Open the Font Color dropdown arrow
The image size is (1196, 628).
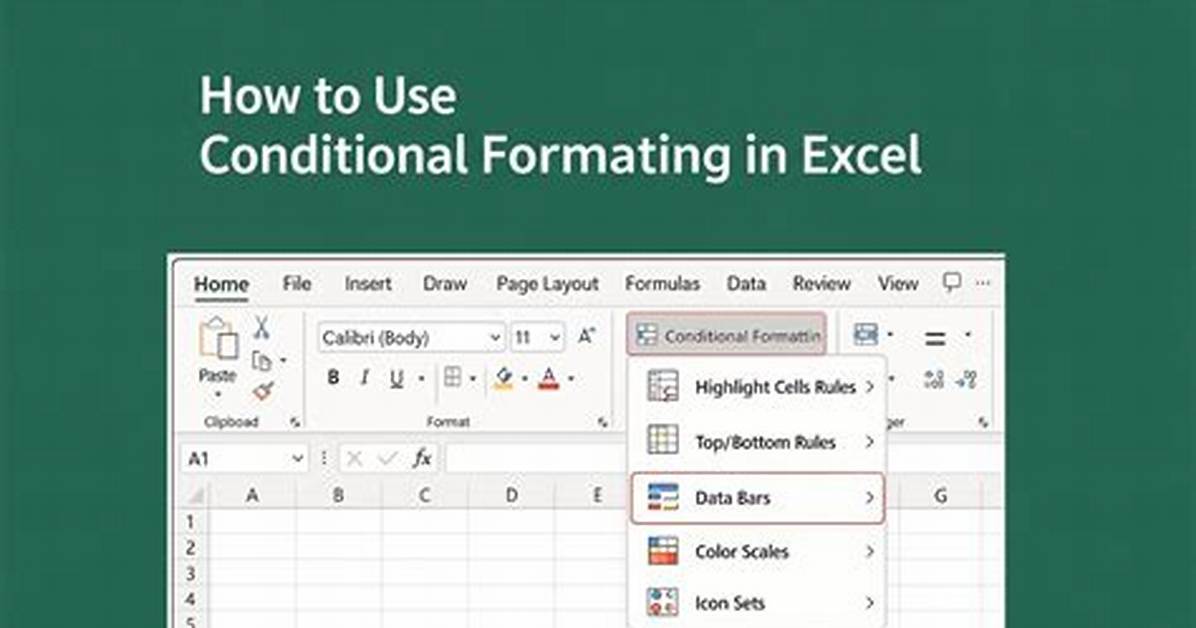point(571,378)
